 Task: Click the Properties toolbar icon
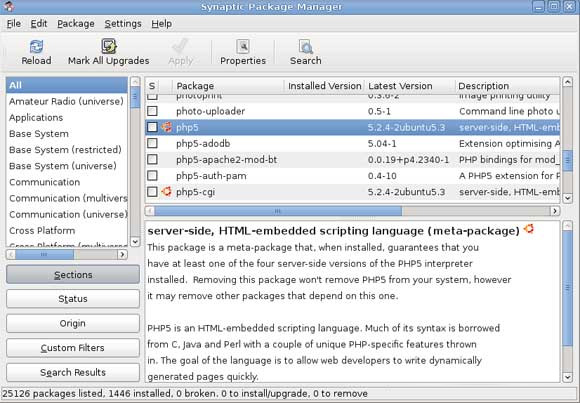[243, 47]
